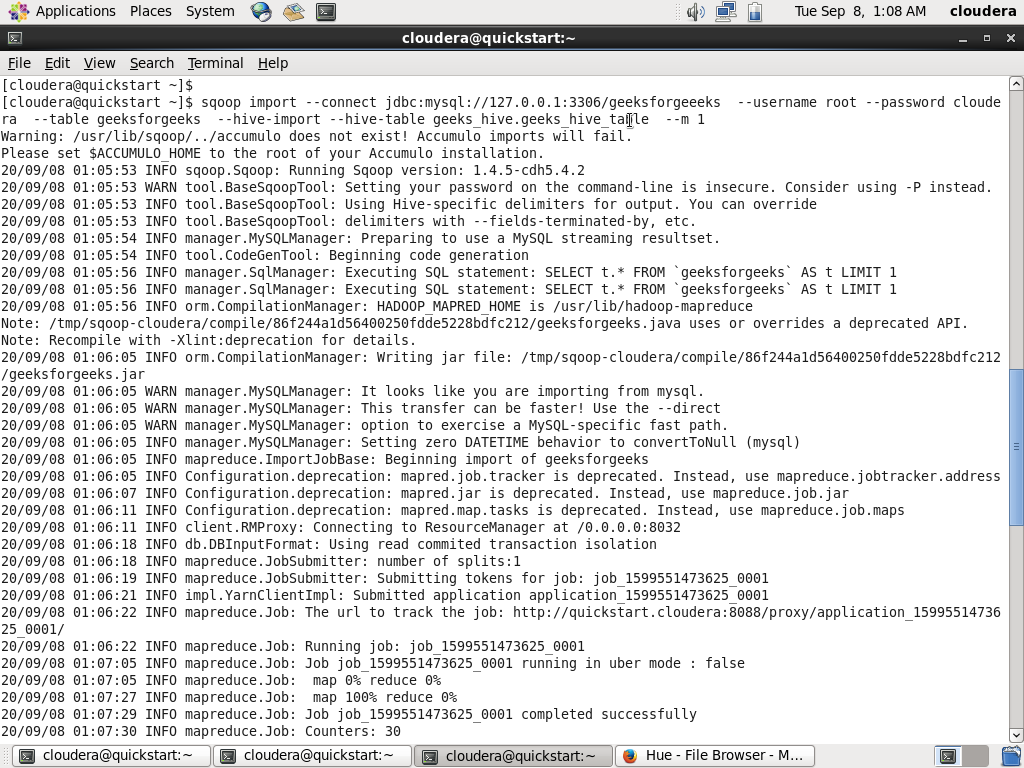This screenshot has width=1024, height=768.
Task: Open the Places menu
Action: pyautogui.click(x=150, y=11)
